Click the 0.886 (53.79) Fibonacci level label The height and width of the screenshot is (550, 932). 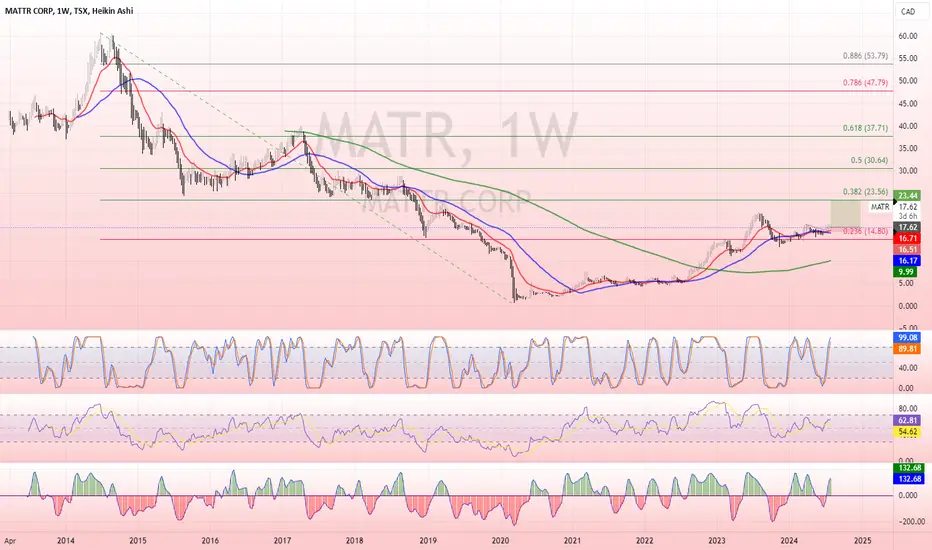tap(865, 56)
